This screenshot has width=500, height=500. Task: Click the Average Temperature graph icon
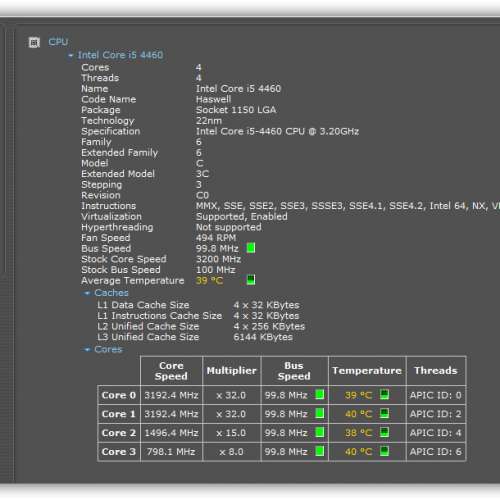pyautogui.click(x=251, y=280)
